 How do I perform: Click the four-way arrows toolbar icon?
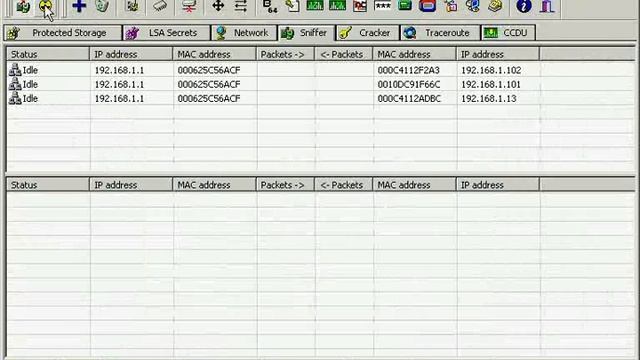(218, 6)
